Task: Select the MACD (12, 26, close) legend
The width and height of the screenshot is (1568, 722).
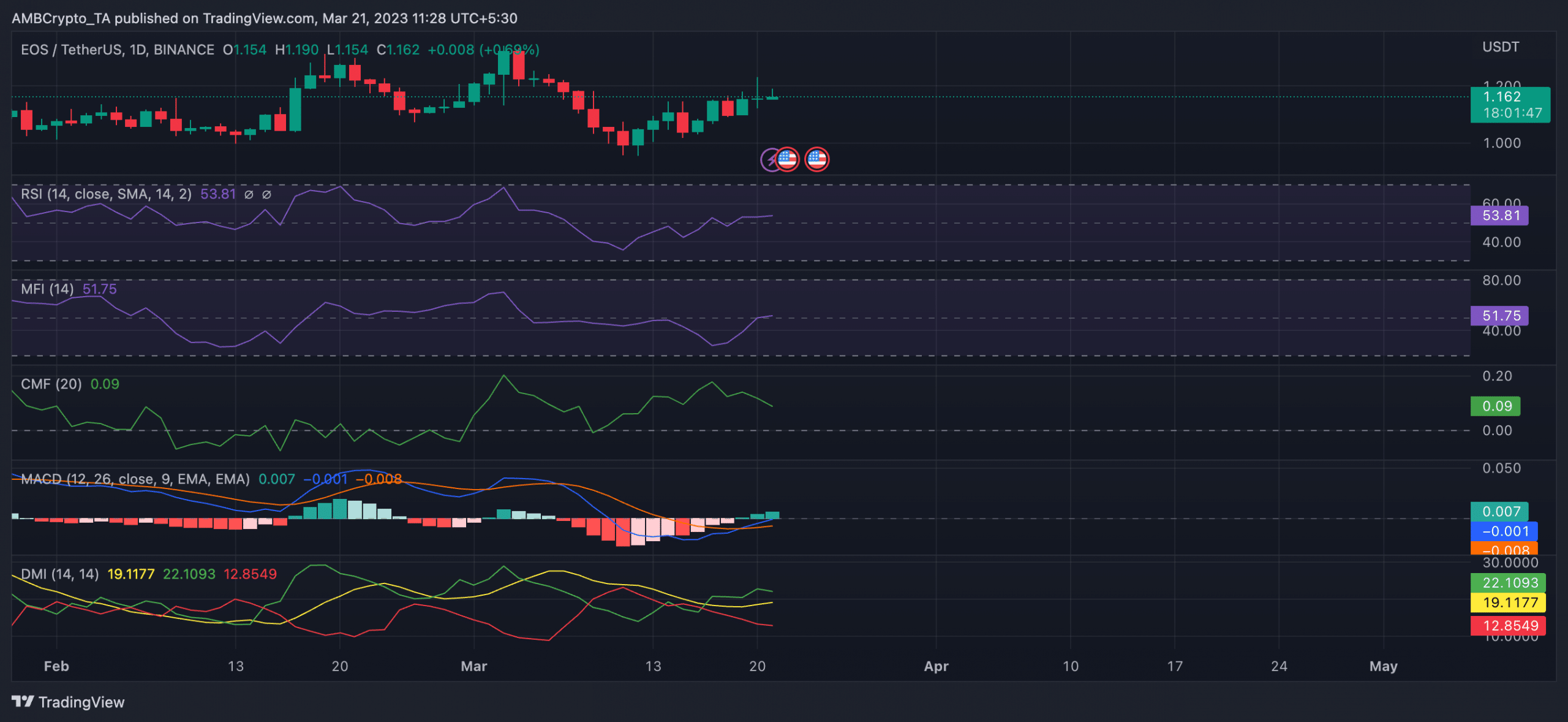Action: coord(135,479)
